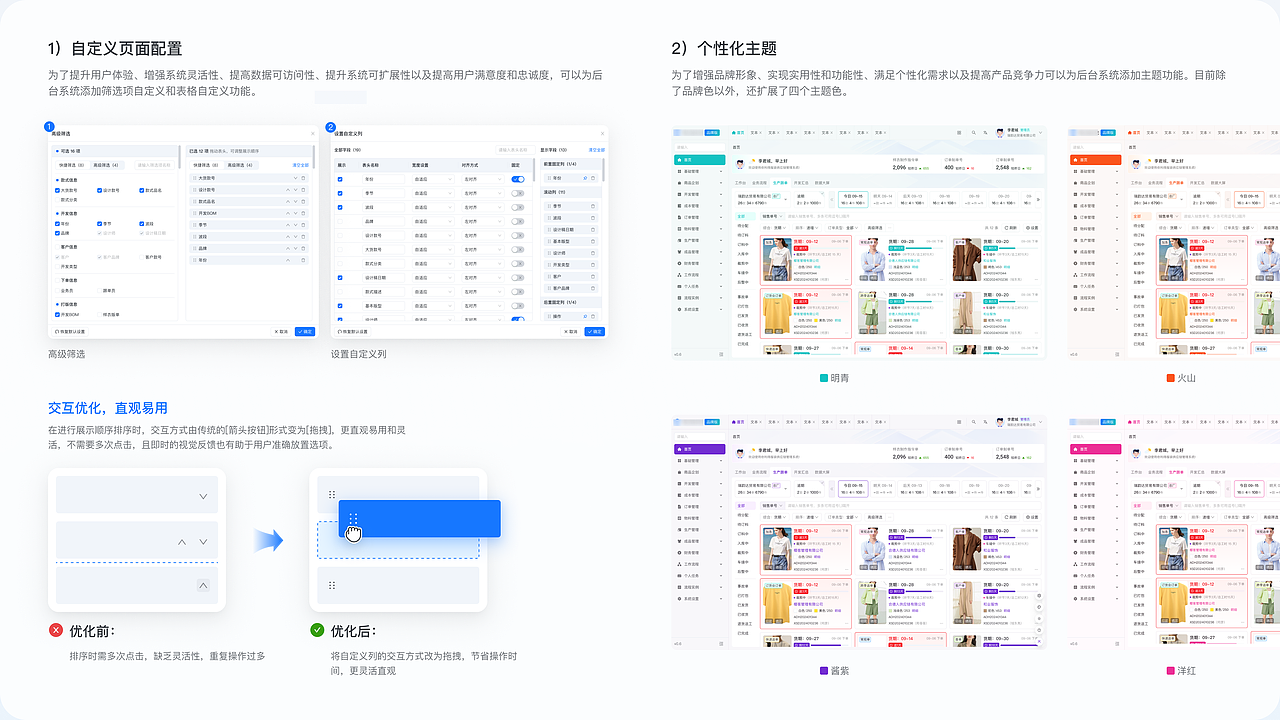Click pin icon on 年份 in 显示字段 list
Viewport: 1280px width, 720px height.
[x=585, y=178]
